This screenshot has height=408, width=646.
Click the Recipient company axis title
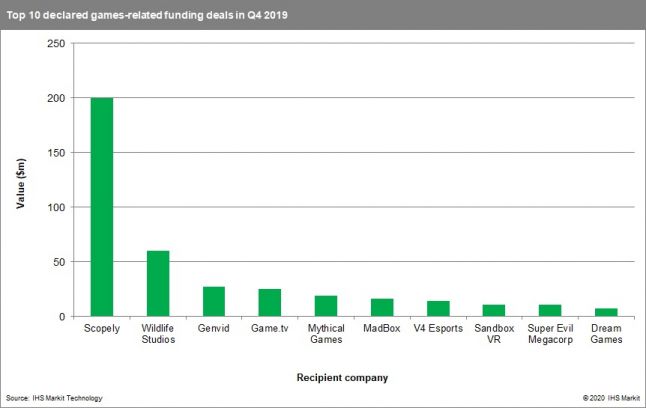click(x=341, y=377)
